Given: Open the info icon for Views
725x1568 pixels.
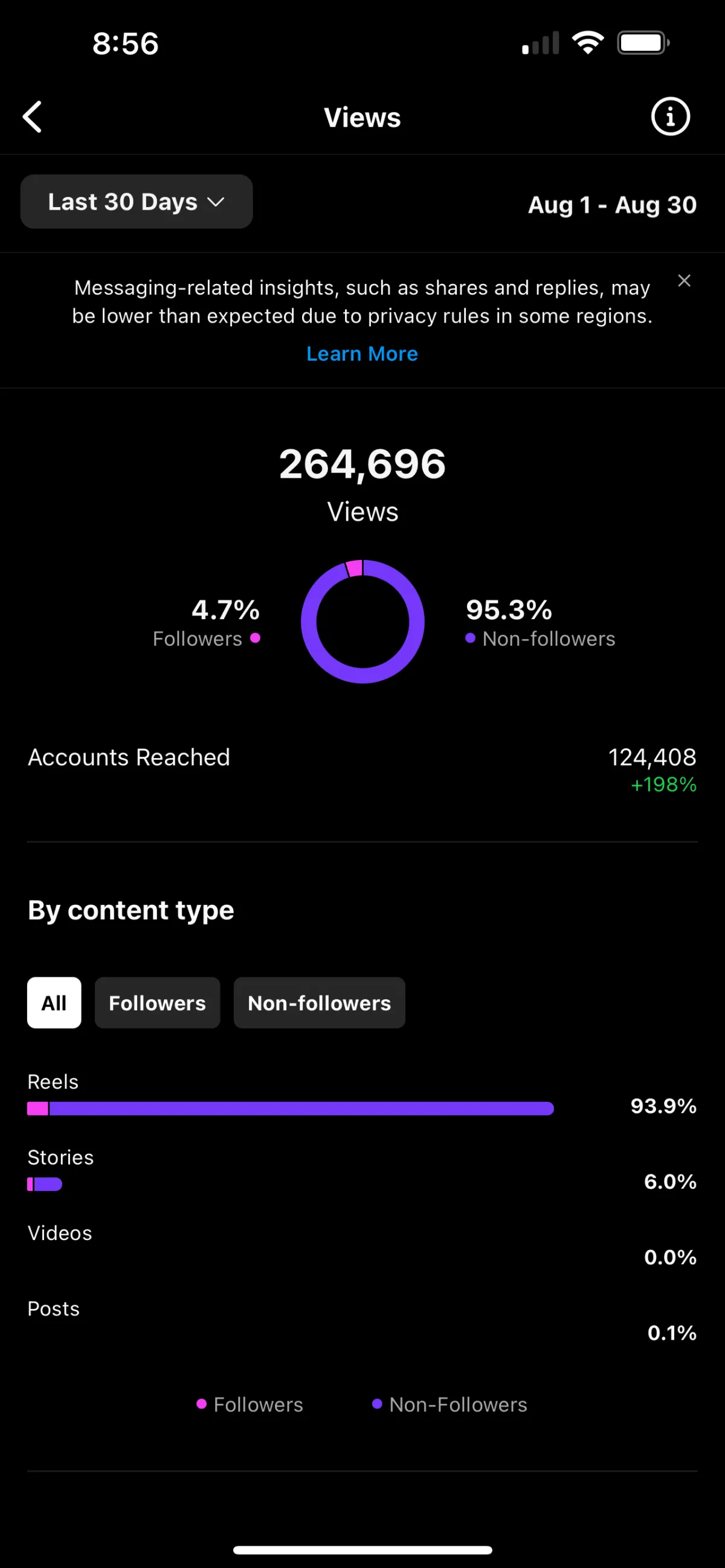Looking at the screenshot, I should [x=670, y=116].
